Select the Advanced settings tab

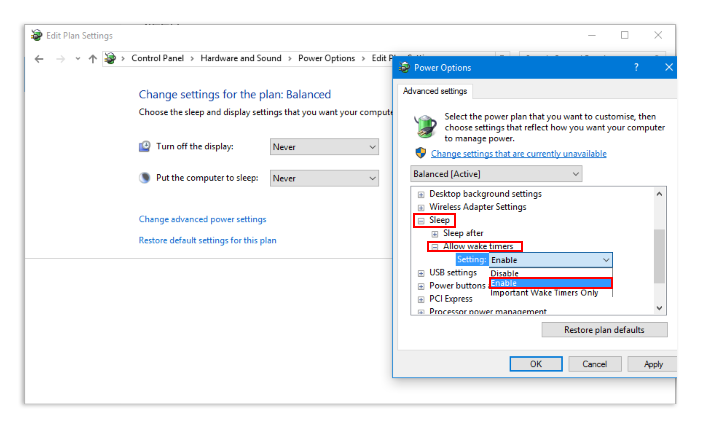(434, 91)
